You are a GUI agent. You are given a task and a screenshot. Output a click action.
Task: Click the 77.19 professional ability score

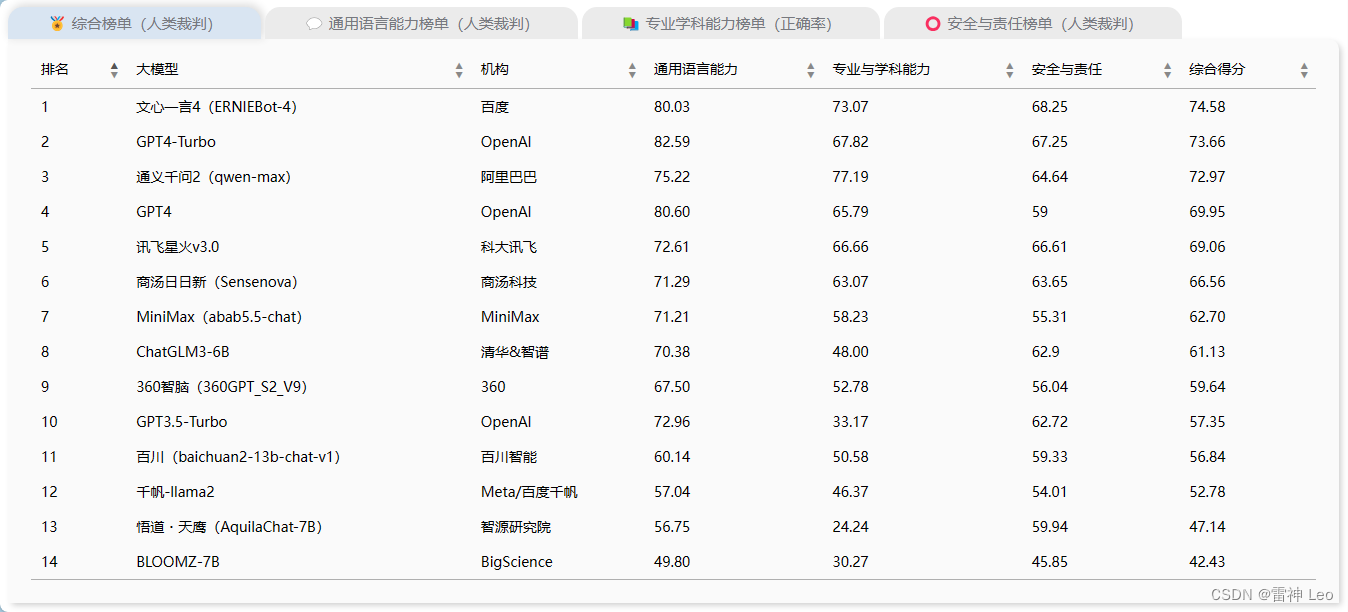[851, 177]
